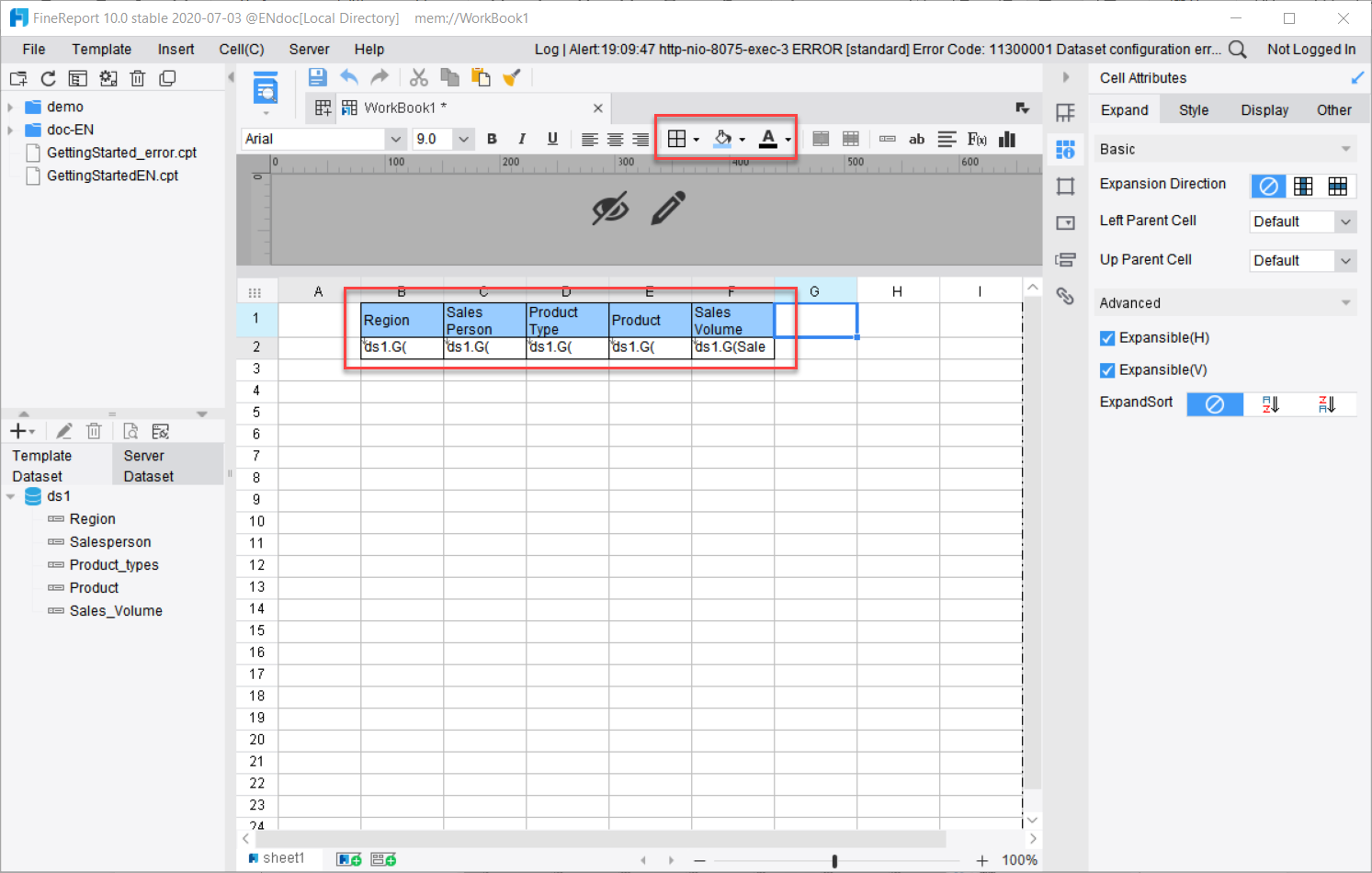1372x873 pixels.
Task: Open the Arial font family dropdown
Action: point(396,139)
